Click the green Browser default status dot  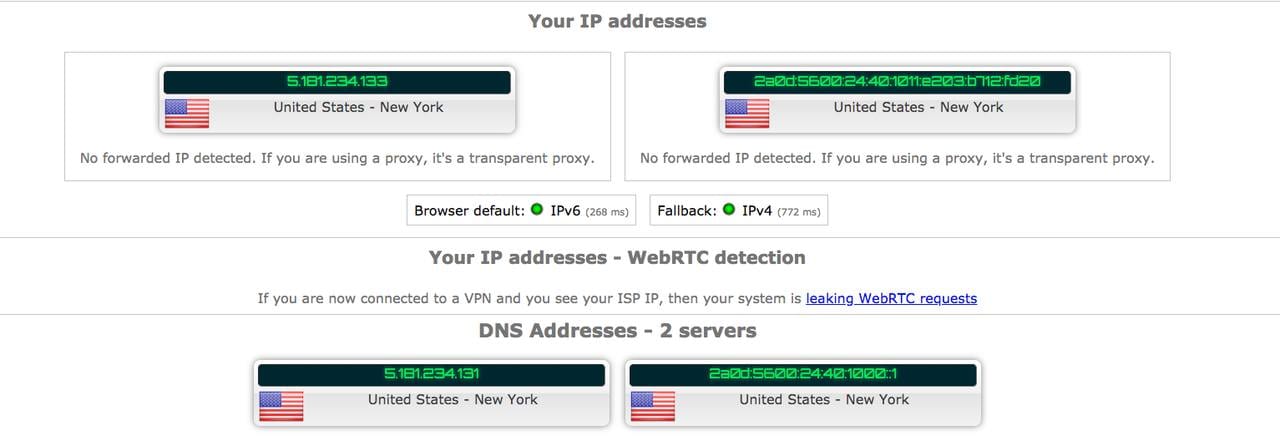coord(537,210)
